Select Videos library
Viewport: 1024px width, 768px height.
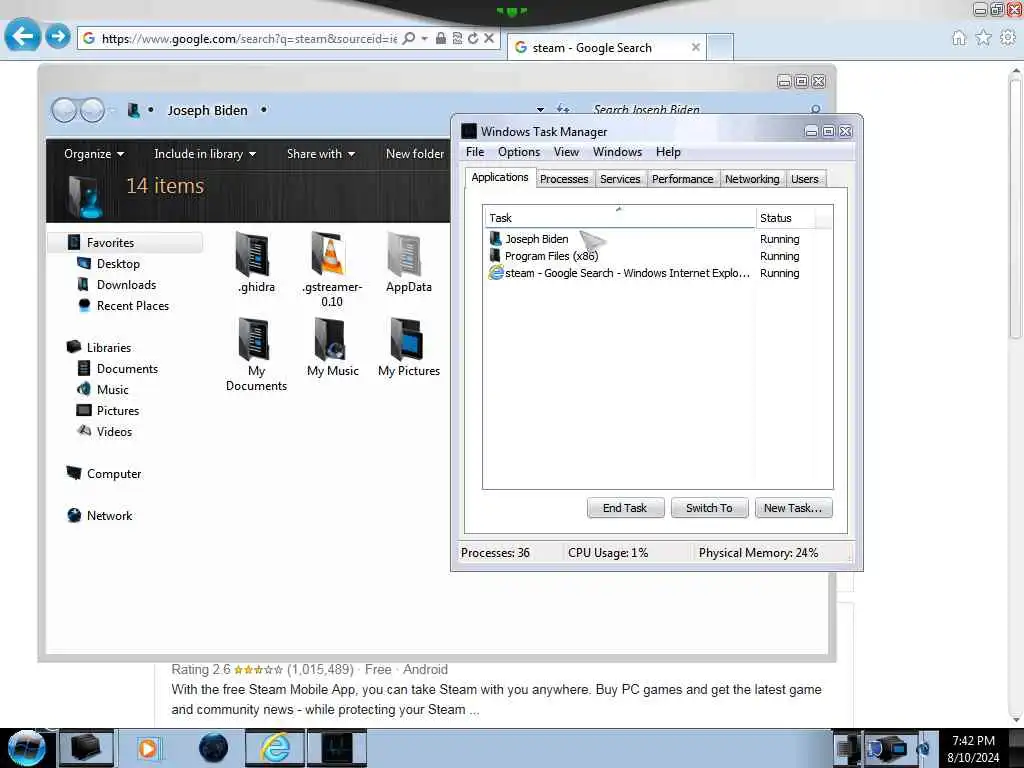114,431
